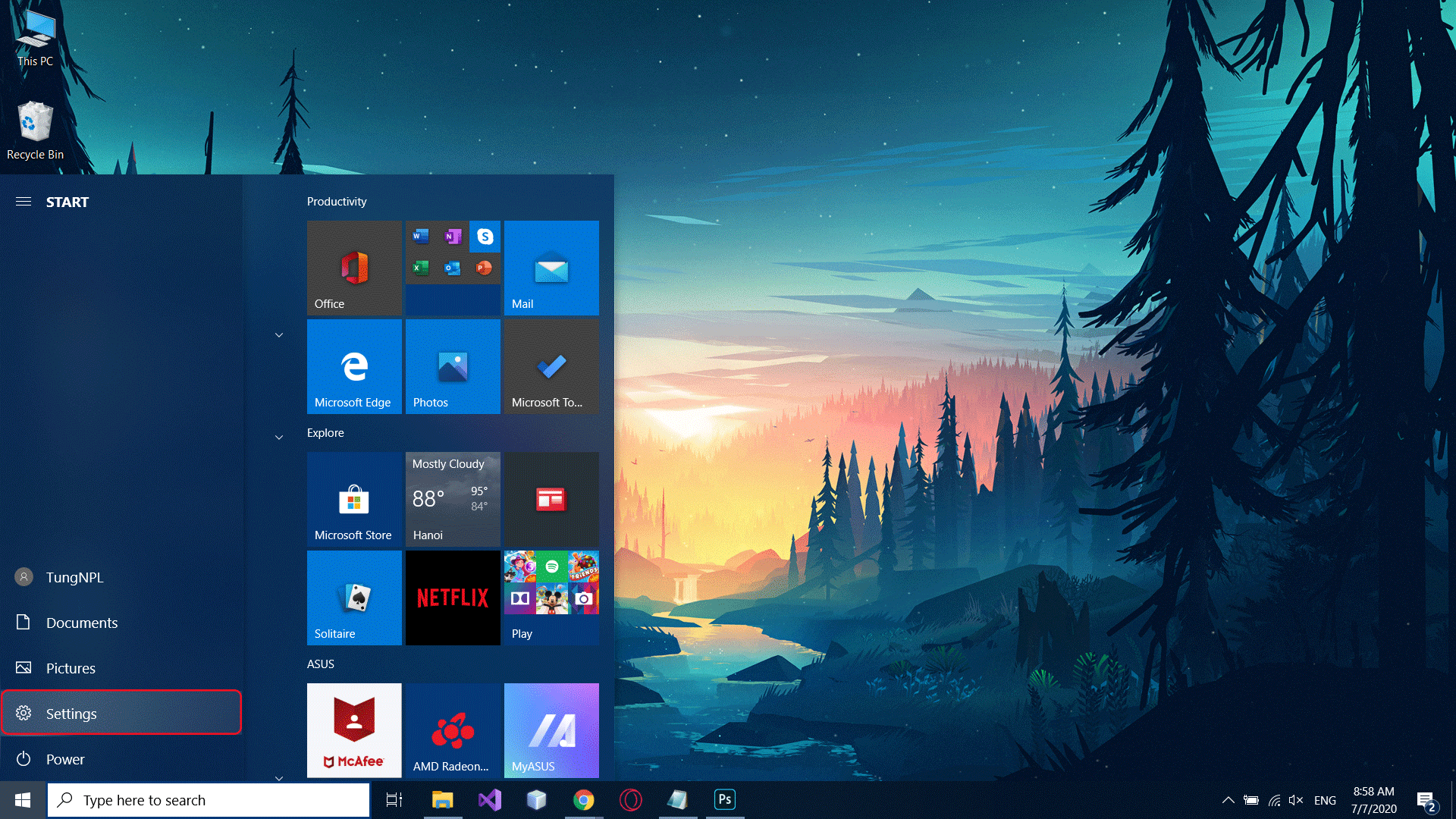Open the Office tile

click(x=354, y=268)
